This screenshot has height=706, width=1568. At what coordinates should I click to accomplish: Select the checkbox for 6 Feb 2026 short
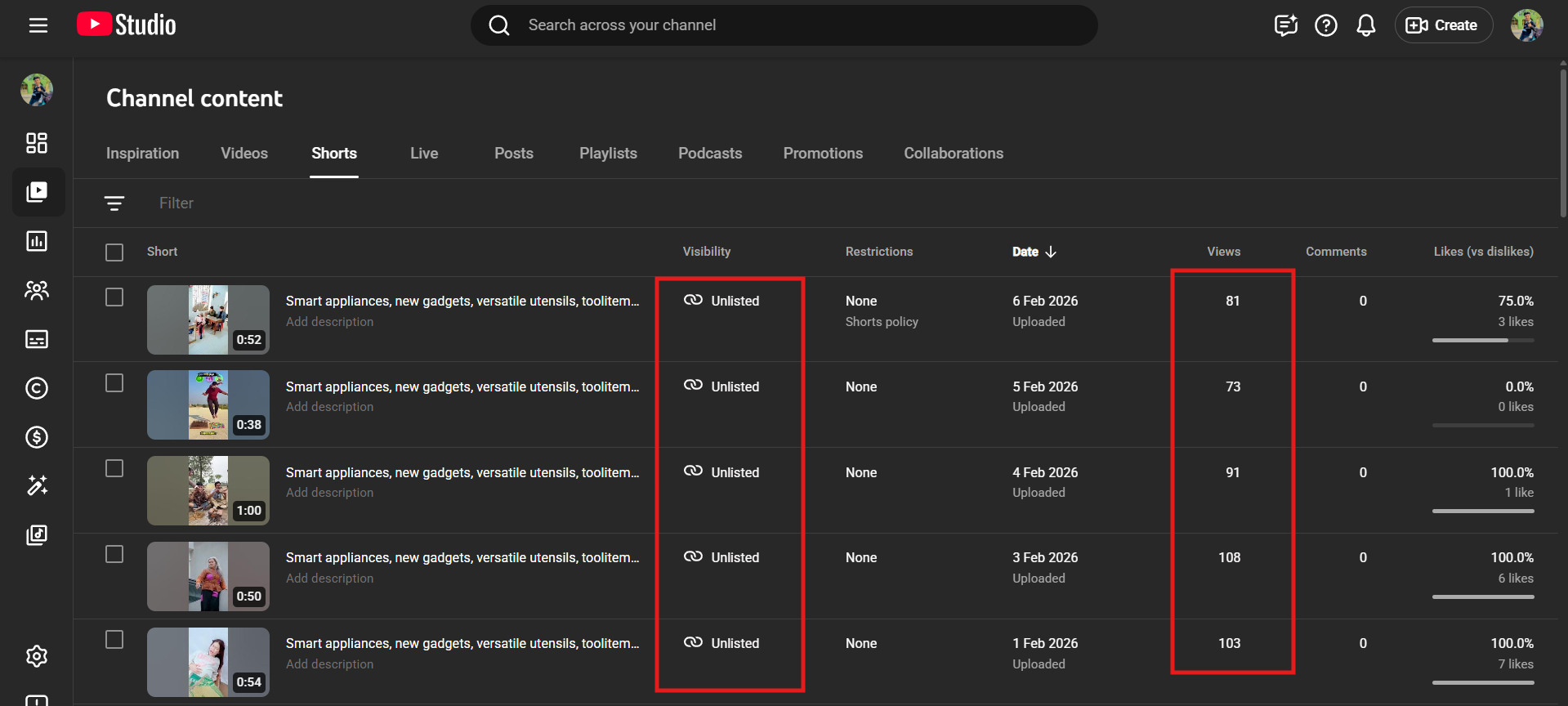pos(114,297)
